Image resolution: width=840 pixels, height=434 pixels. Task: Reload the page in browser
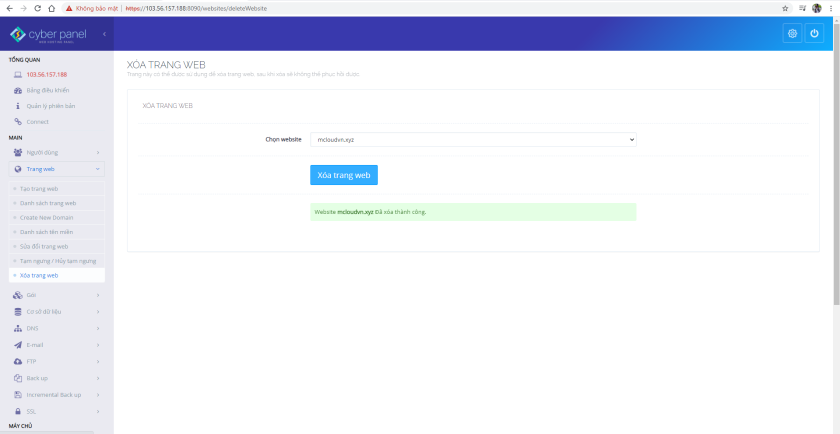click(37, 7)
